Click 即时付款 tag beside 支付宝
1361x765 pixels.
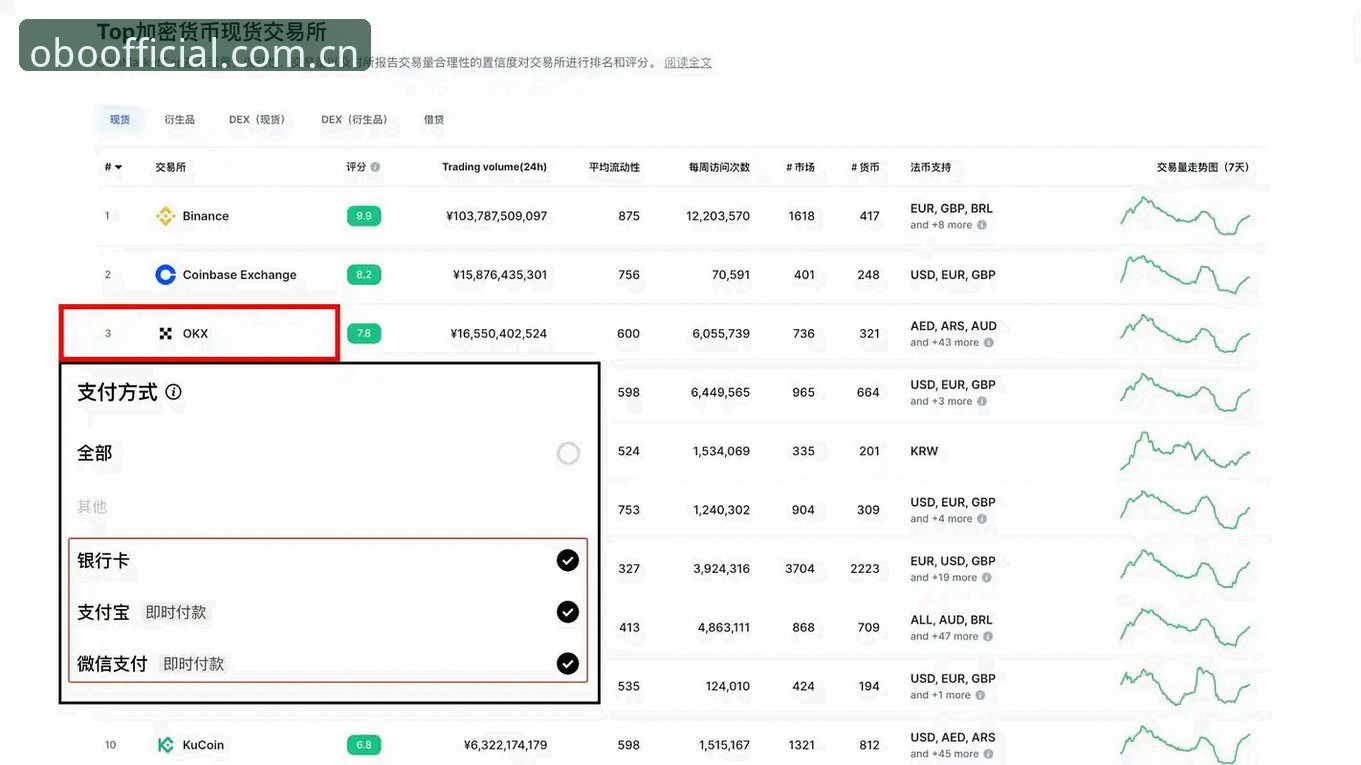point(176,612)
